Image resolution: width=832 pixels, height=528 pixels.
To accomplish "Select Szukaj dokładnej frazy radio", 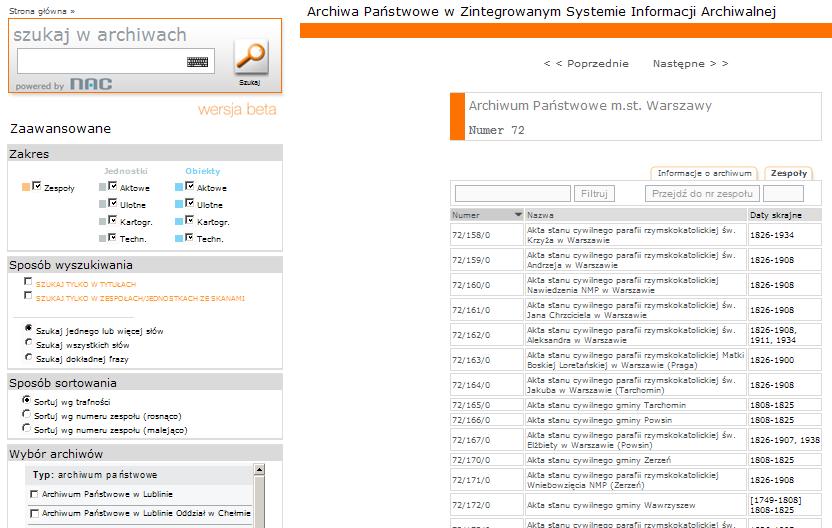I will pos(28,357).
